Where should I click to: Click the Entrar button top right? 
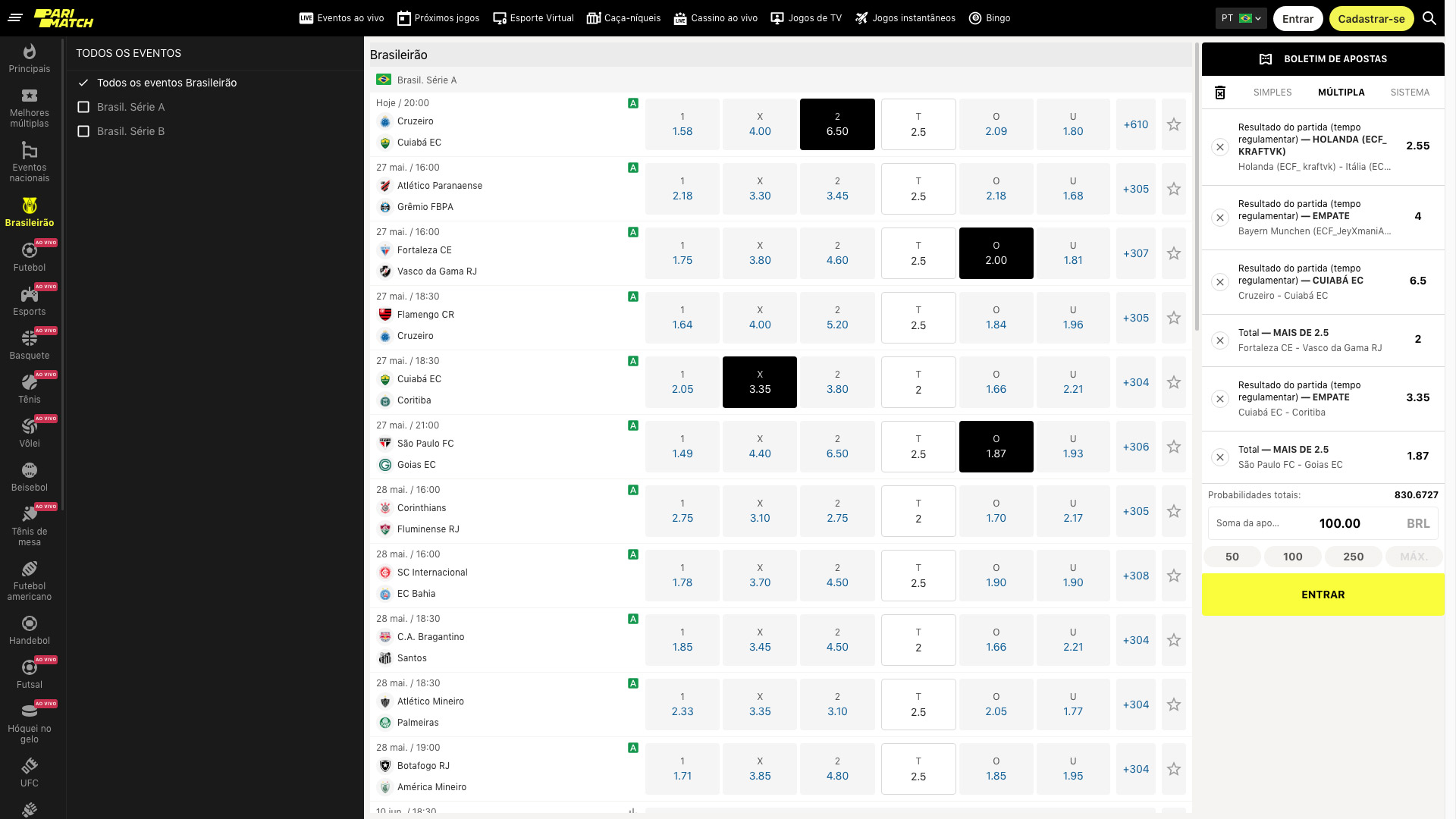click(x=1298, y=18)
